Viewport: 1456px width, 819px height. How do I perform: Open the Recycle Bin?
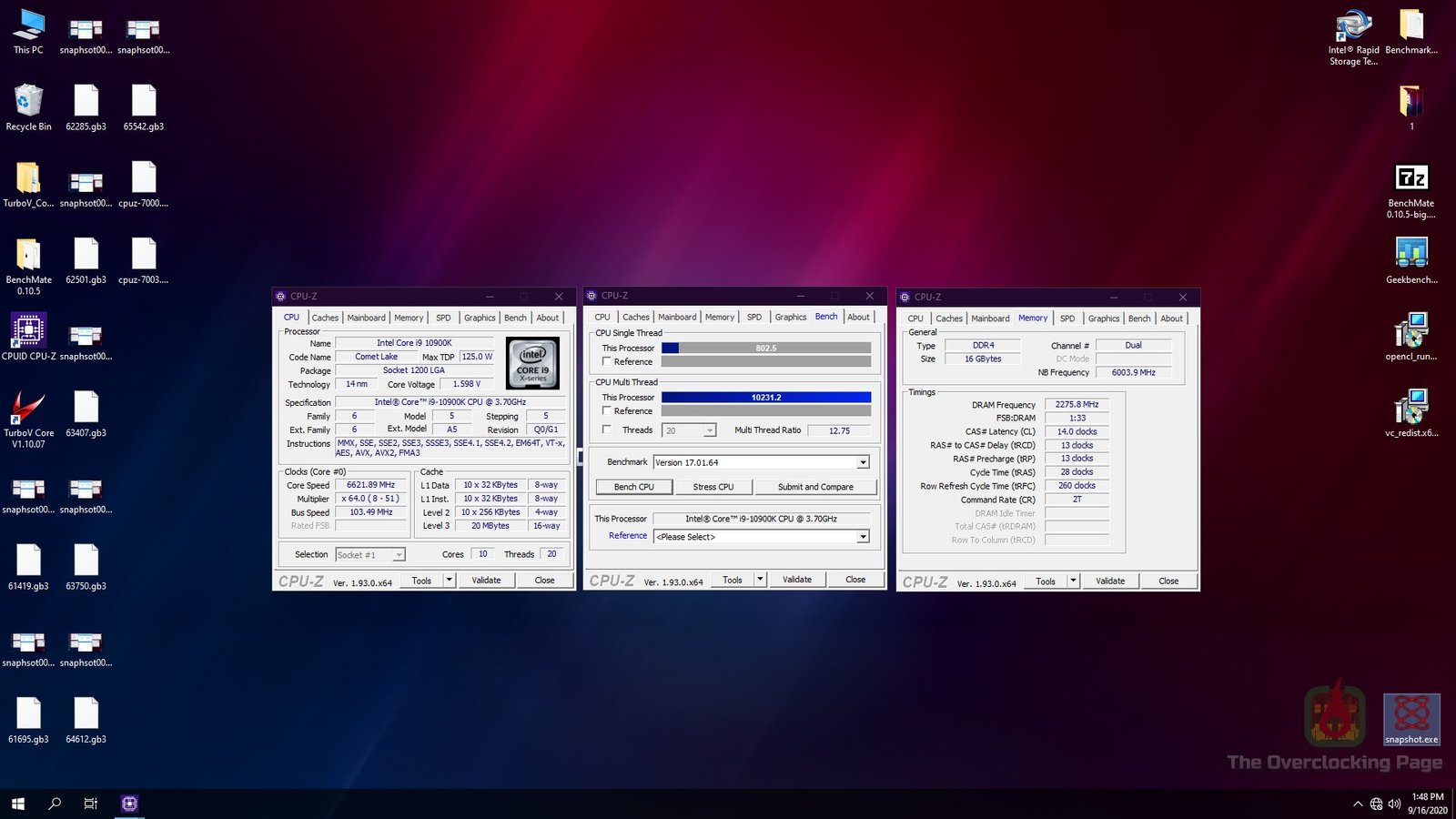(x=28, y=100)
